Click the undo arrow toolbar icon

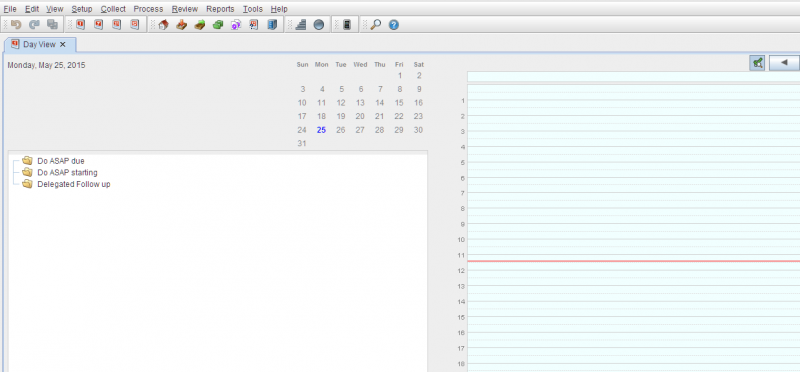click(16, 24)
